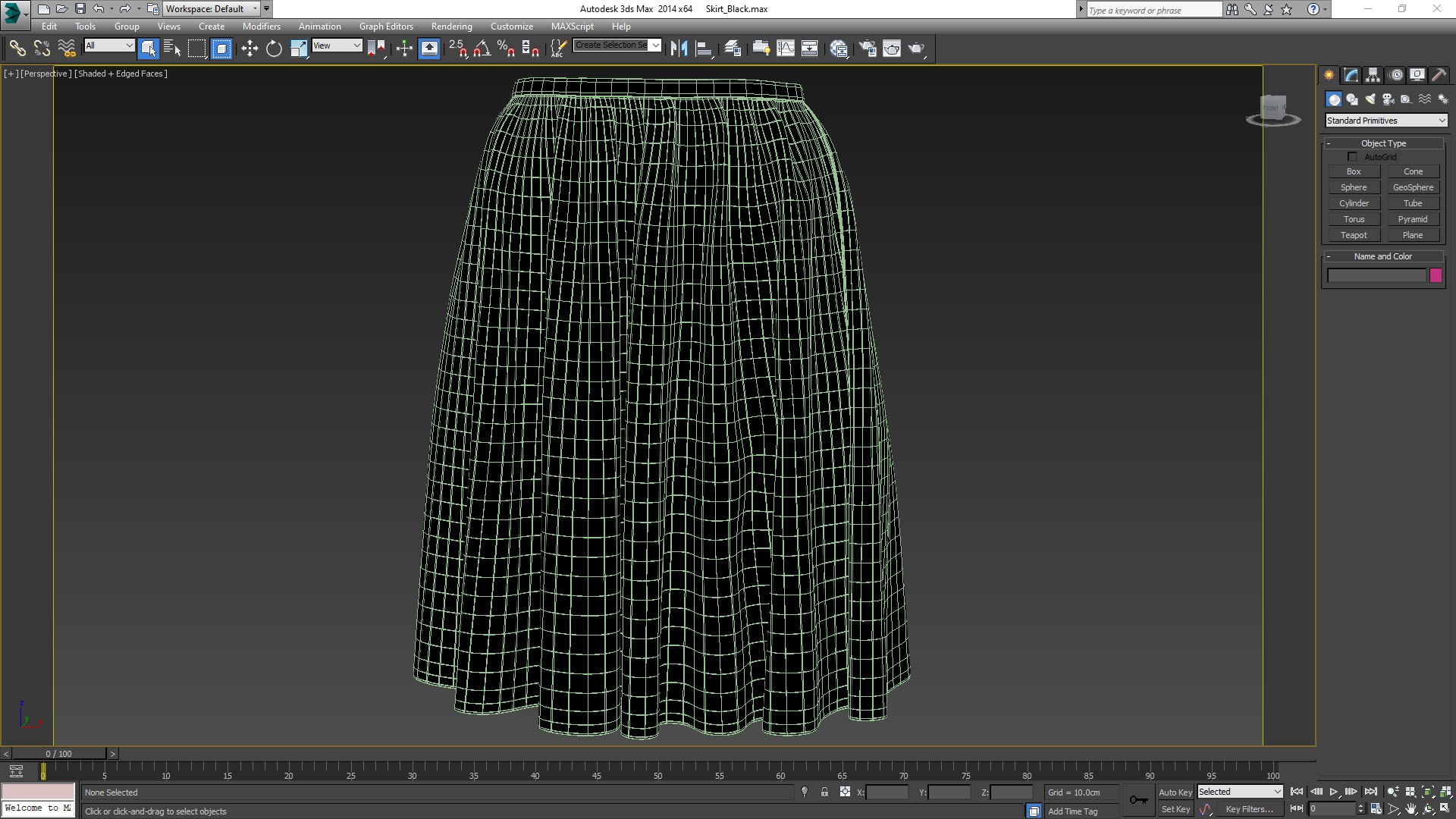
Task: Select the Select and Link tool
Action: [x=17, y=49]
